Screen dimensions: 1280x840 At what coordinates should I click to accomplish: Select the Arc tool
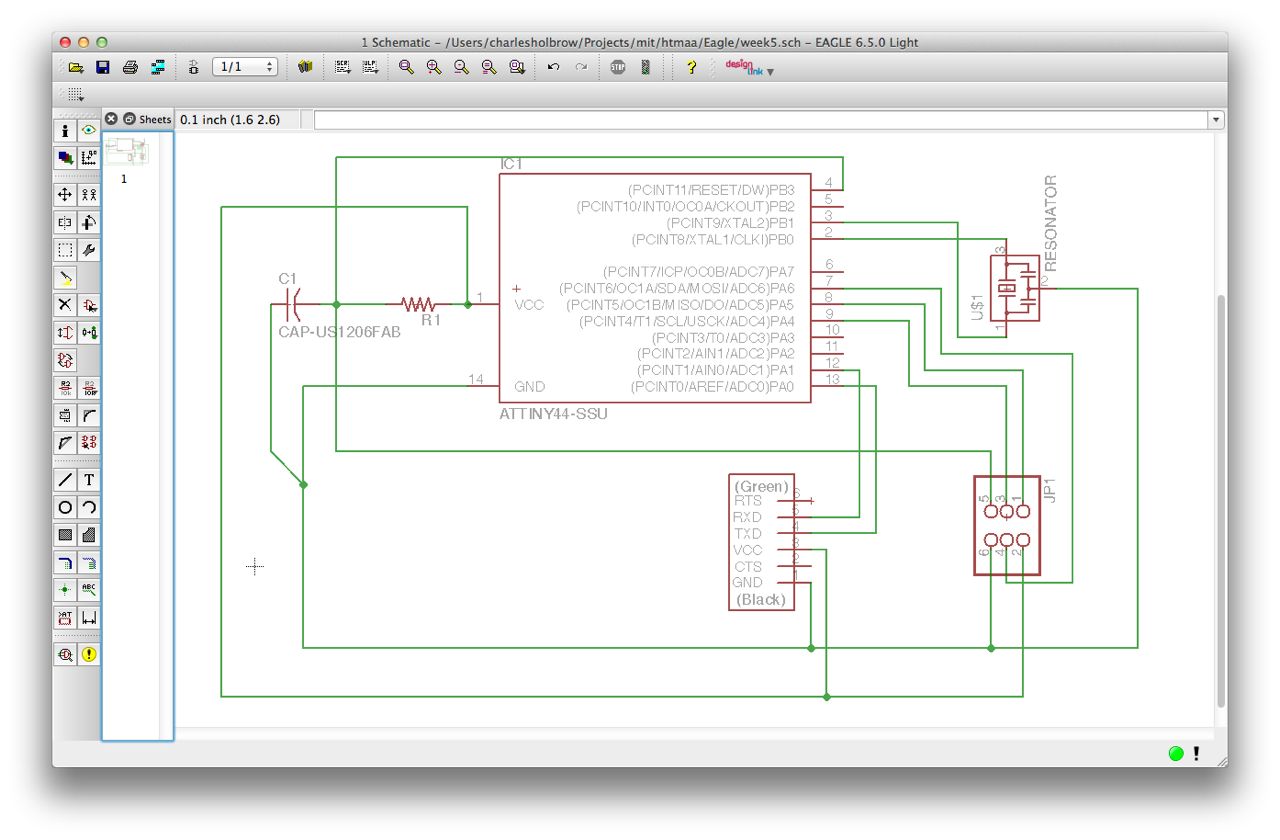click(x=89, y=507)
